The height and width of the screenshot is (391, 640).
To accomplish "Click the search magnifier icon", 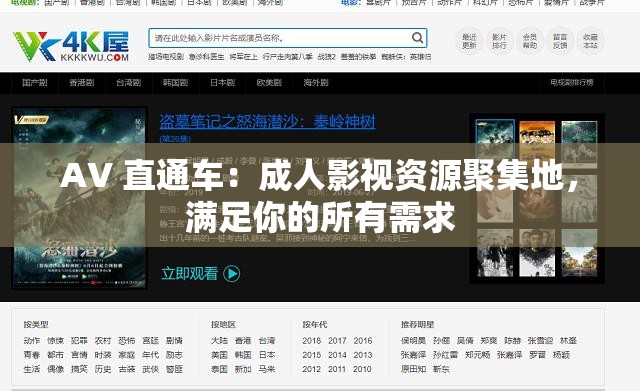I will click(417, 38).
